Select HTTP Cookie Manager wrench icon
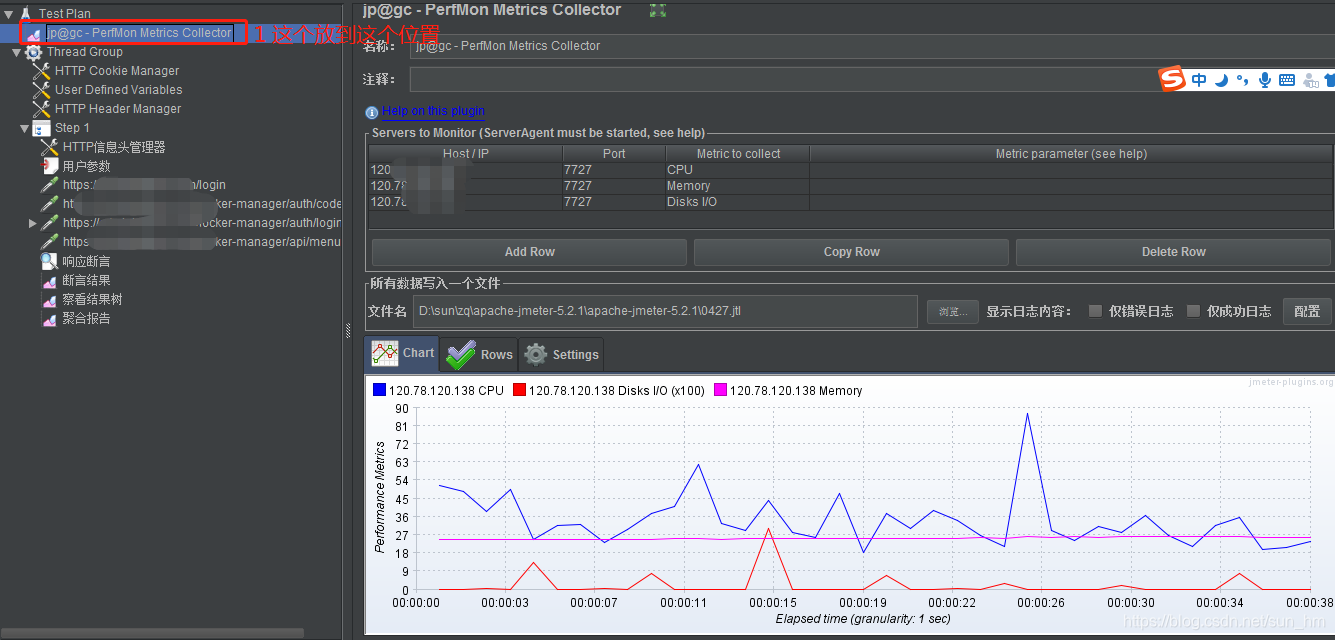Screen dimensions: 1335x640 coord(41,71)
